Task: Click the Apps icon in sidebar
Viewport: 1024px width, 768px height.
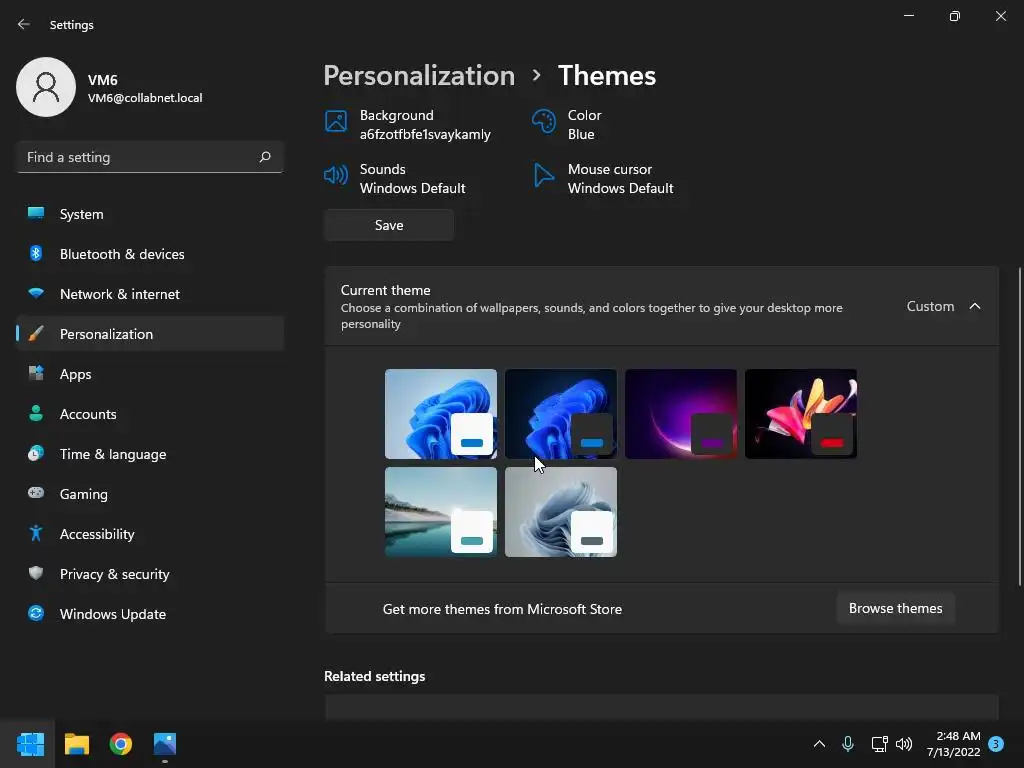Action: (x=36, y=374)
